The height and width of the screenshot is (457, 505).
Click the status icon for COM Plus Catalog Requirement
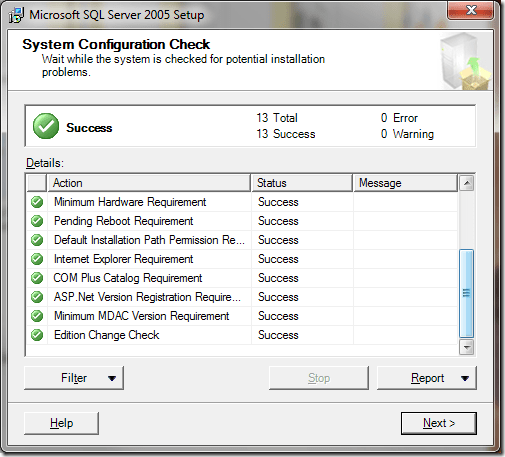point(37,278)
